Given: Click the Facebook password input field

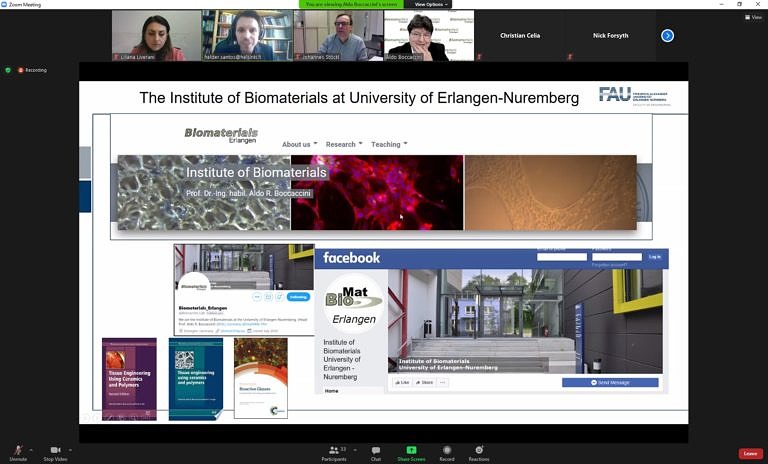Looking at the screenshot, I should point(617,257).
